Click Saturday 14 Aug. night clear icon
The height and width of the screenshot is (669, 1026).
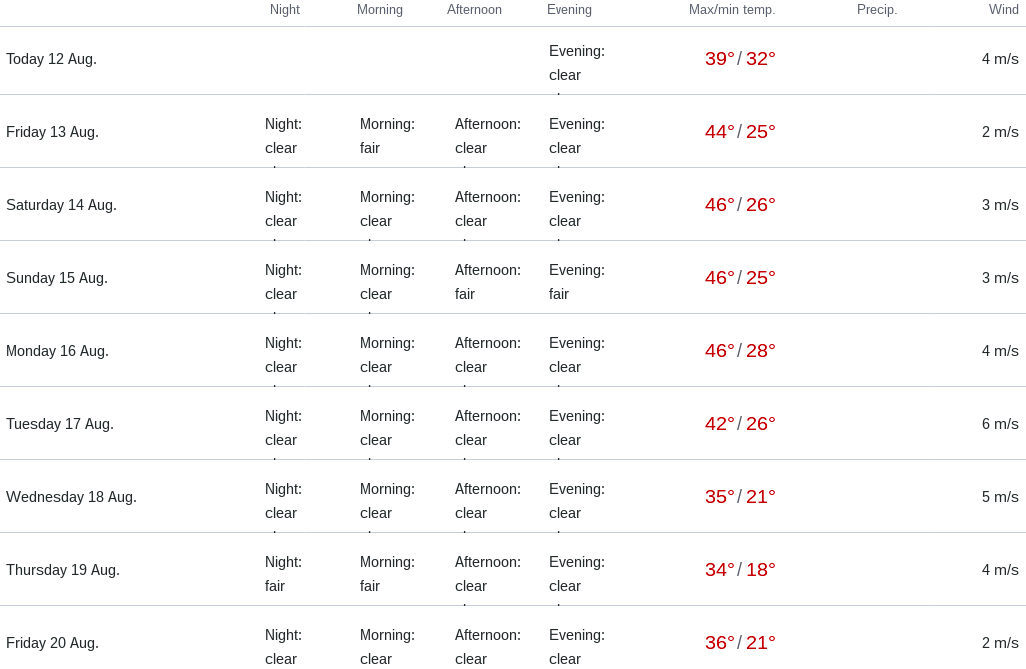[283, 209]
